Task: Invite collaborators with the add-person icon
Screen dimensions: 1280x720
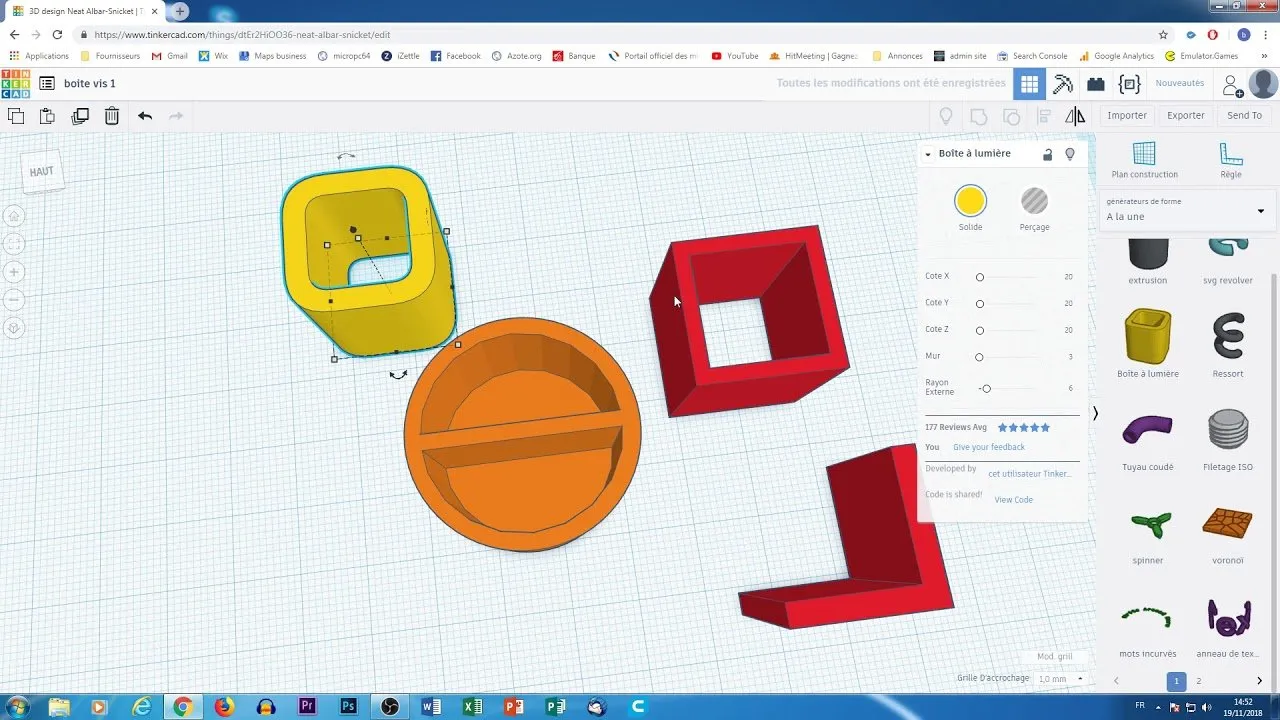Action: pyautogui.click(x=1233, y=85)
